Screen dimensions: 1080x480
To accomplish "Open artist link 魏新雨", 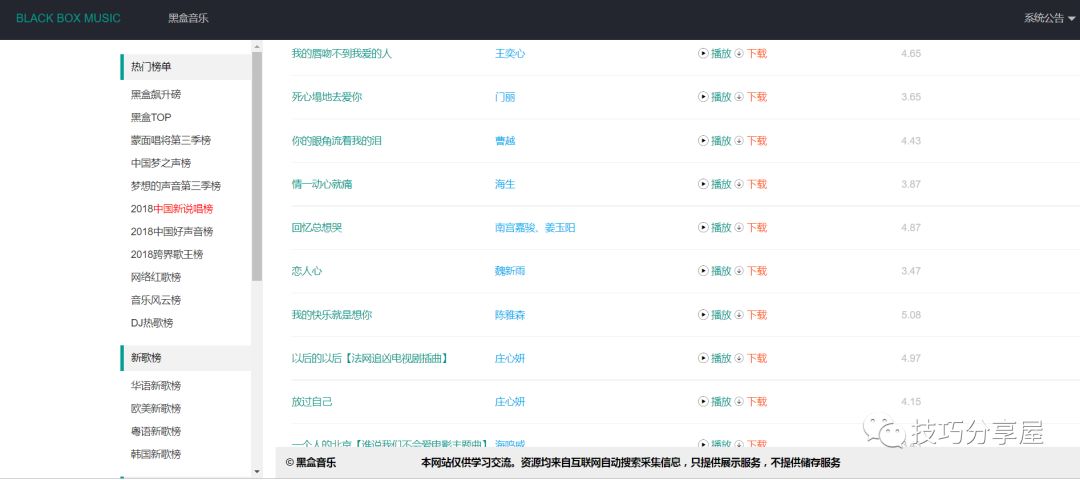I will pyautogui.click(x=510, y=271).
